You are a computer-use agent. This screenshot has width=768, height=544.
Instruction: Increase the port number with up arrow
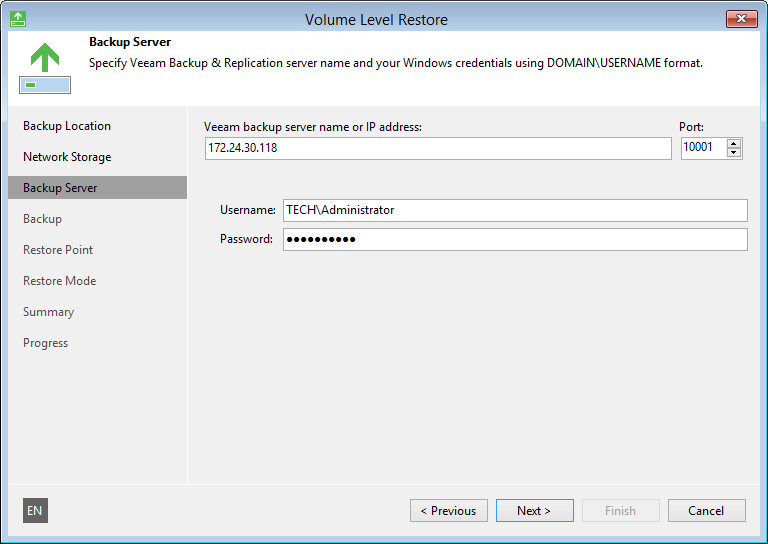pyautogui.click(x=733, y=144)
